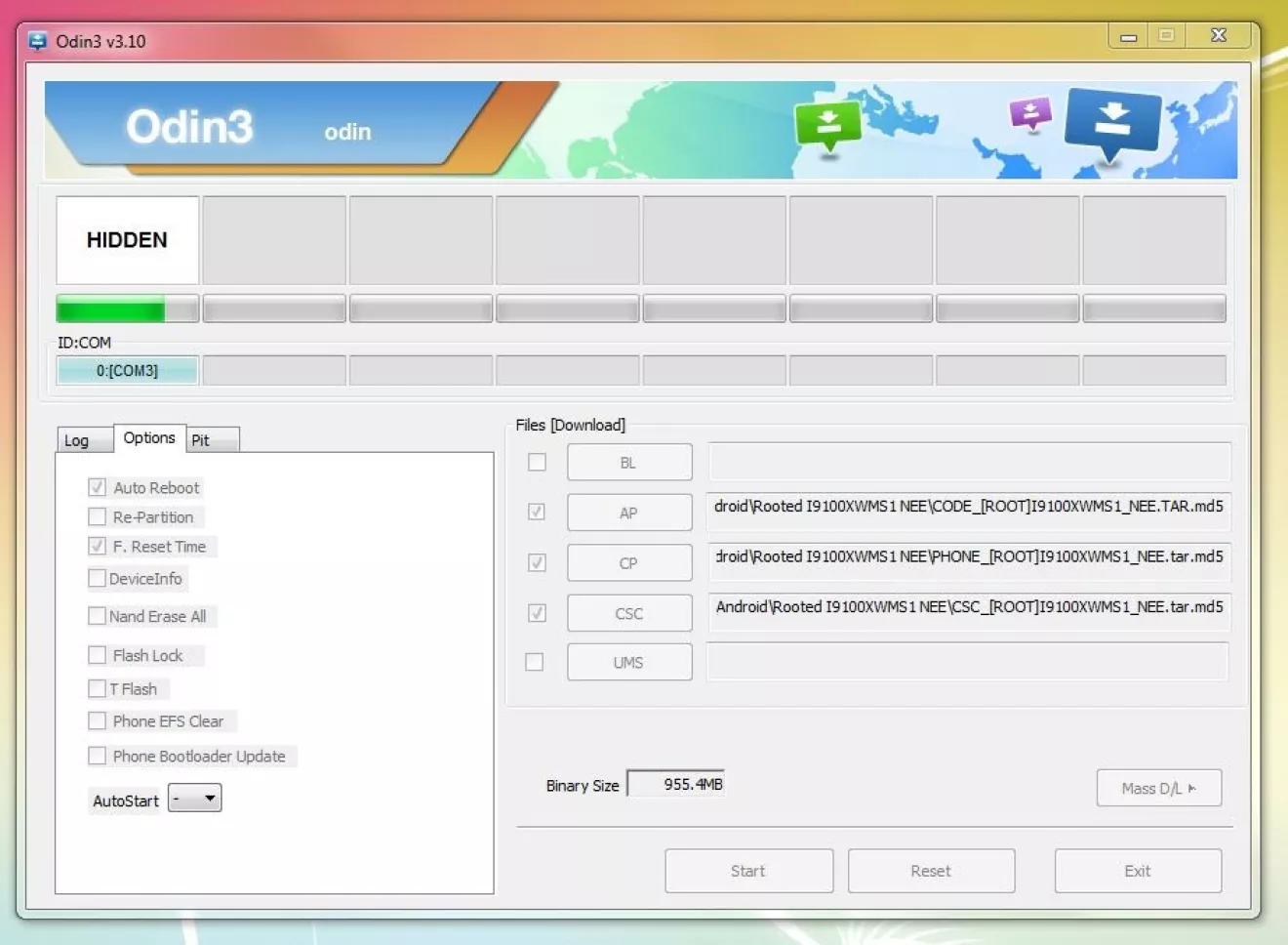The width and height of the screenshot is (1288, 945).
Task: Toggle the Auto Reboot checkbox
Action: [97, 487]
